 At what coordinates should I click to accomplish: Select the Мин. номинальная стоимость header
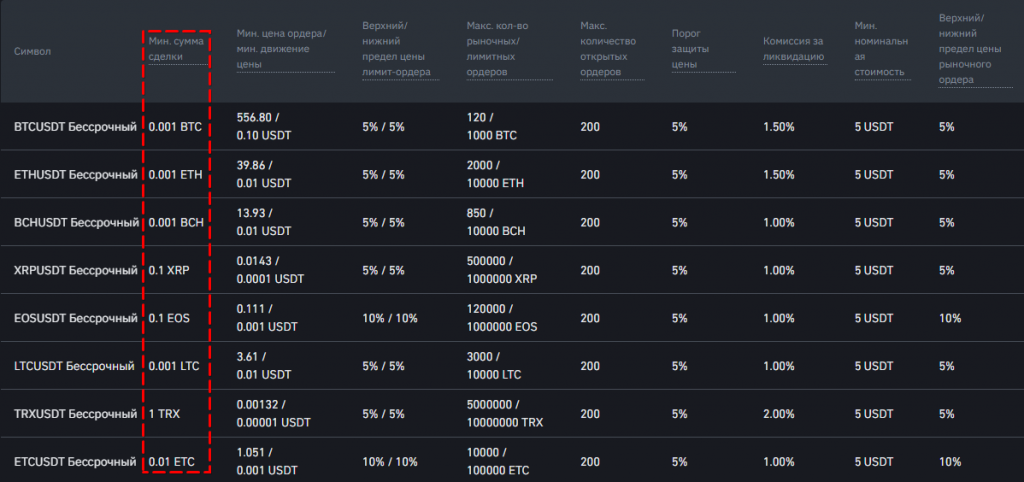pyautogui.click(x=881, y=48)
